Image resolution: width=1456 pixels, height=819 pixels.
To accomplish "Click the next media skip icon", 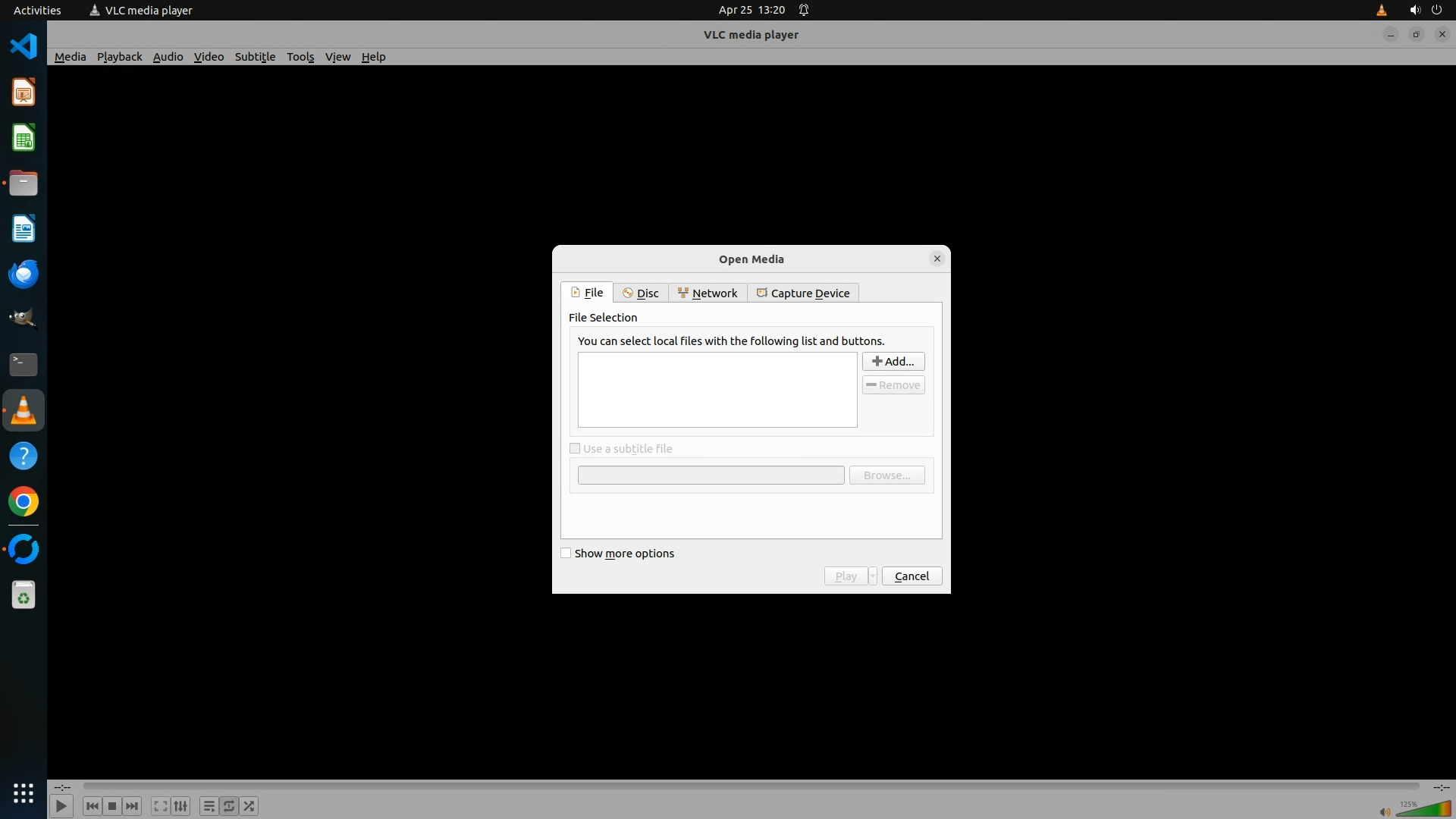I will (132, 806).
